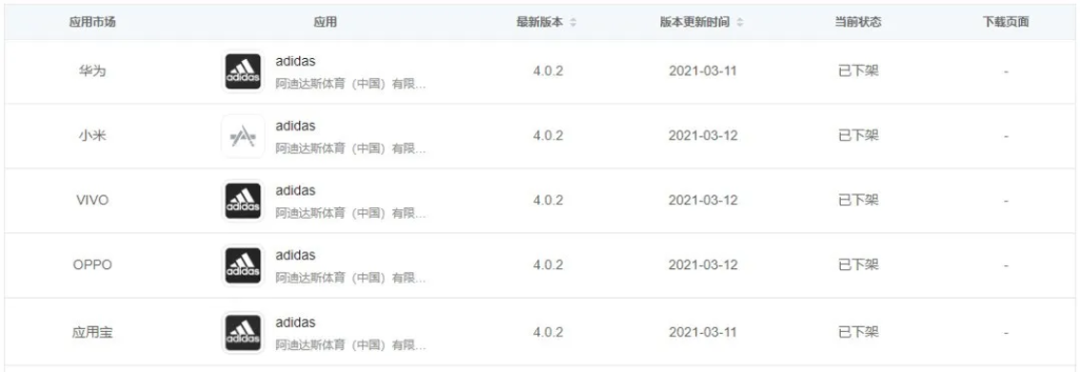The width and height of the screenshot is (1080, 372).
Task: Open the adidas app name in 应用宝 row
Action: (295, 322)
